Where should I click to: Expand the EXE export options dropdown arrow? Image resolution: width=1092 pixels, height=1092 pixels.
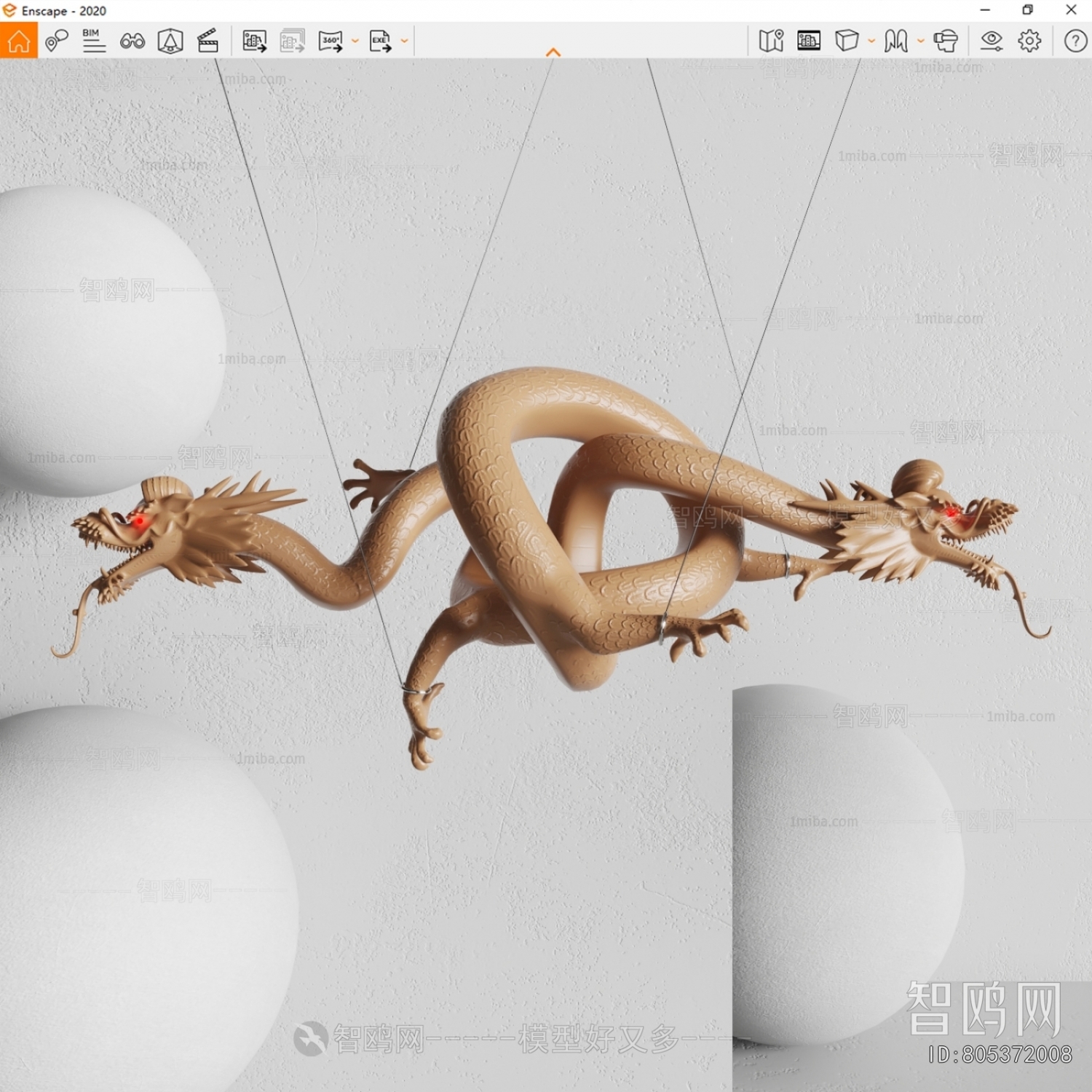tap(405, 41)
